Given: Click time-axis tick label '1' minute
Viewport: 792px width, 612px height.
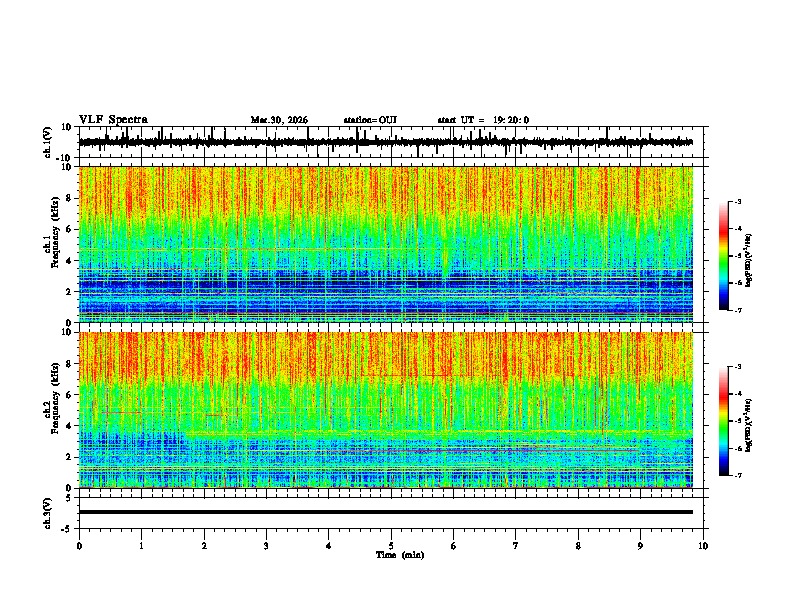Looking at the screenshot, I should point(141,546).
